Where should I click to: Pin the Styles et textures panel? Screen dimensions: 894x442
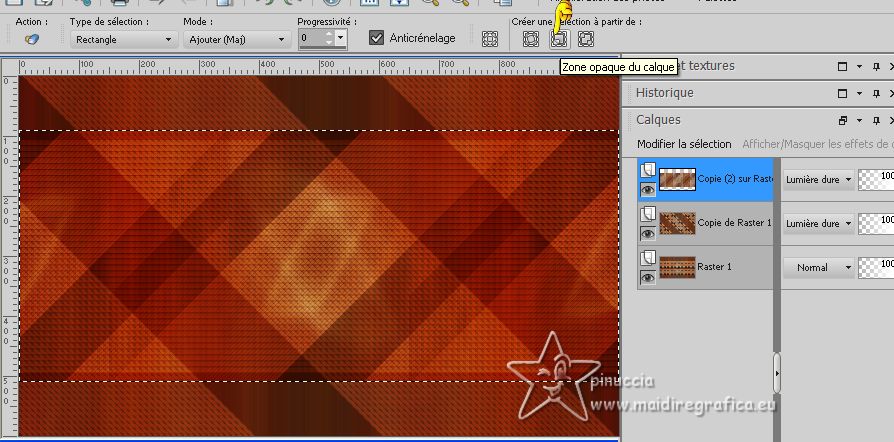click(876, 66)
